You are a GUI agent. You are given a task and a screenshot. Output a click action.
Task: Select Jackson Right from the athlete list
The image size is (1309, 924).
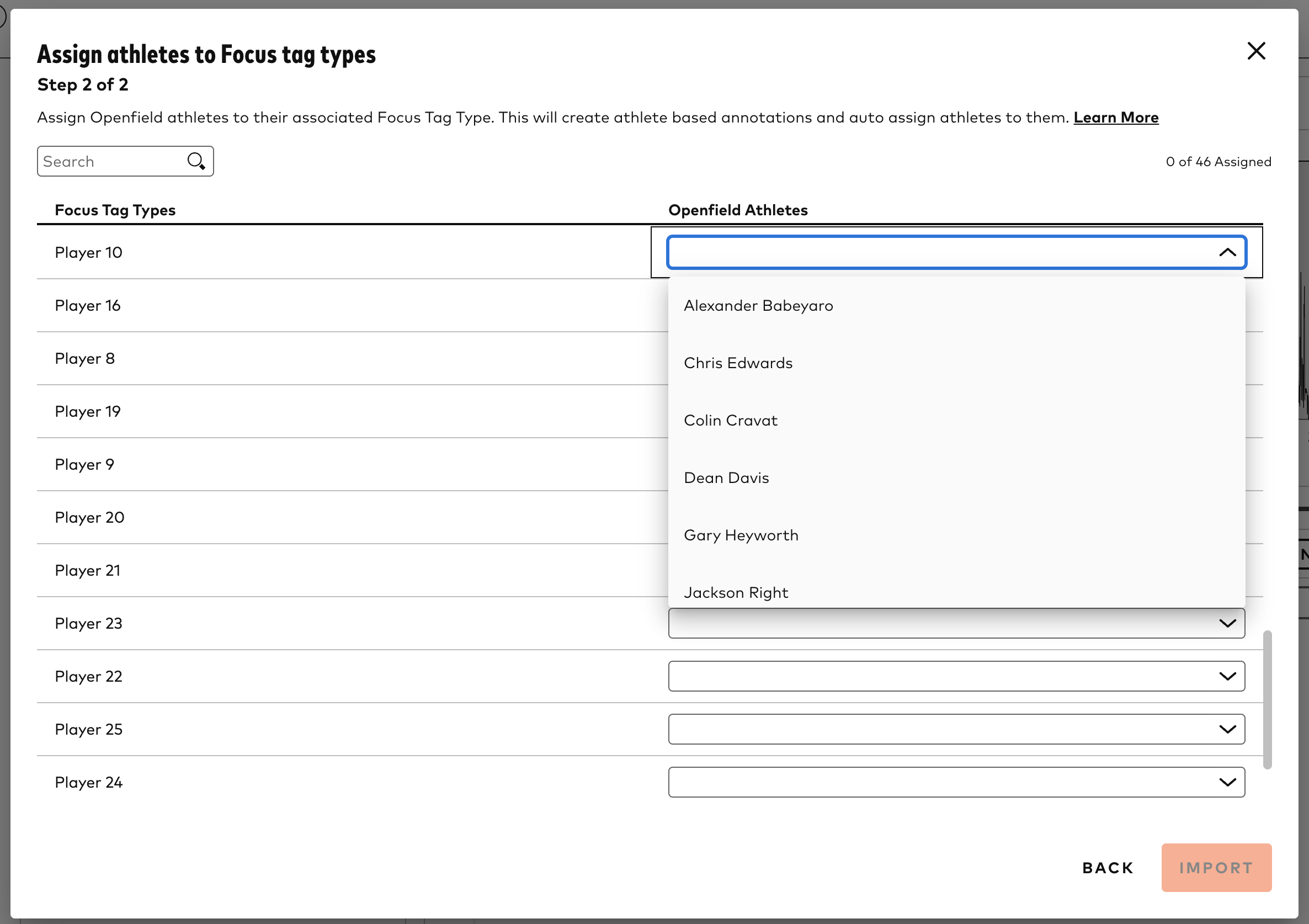tap(736, 592)
